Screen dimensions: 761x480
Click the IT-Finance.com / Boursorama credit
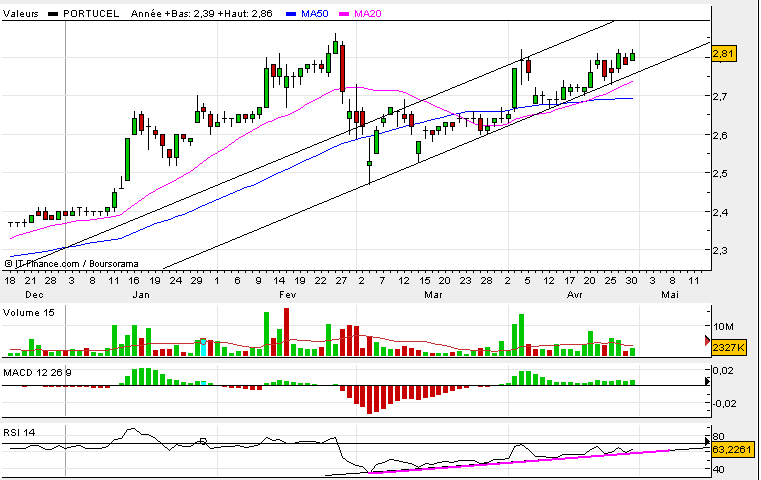(71, 264)
